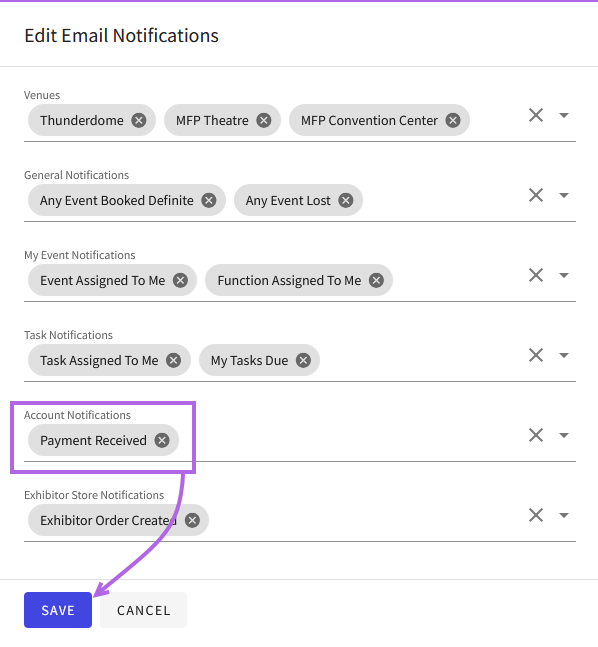Remove the MFP Convention Center chip
Image resolution: width=598 pixels, height=647 pixels.
tap(453, 120)
